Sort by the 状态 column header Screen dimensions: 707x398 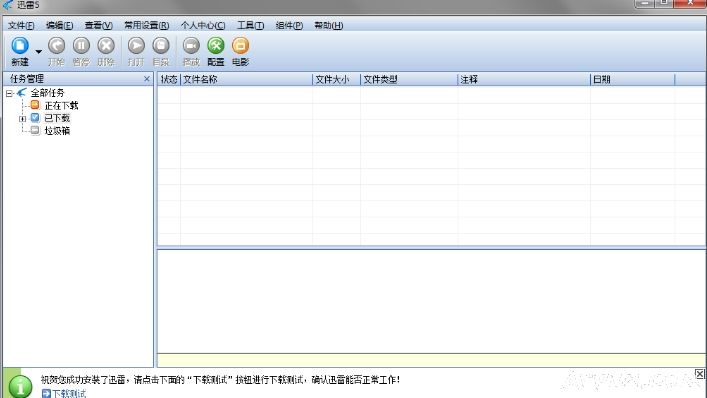pyautogui.click(x=169, y=79)
